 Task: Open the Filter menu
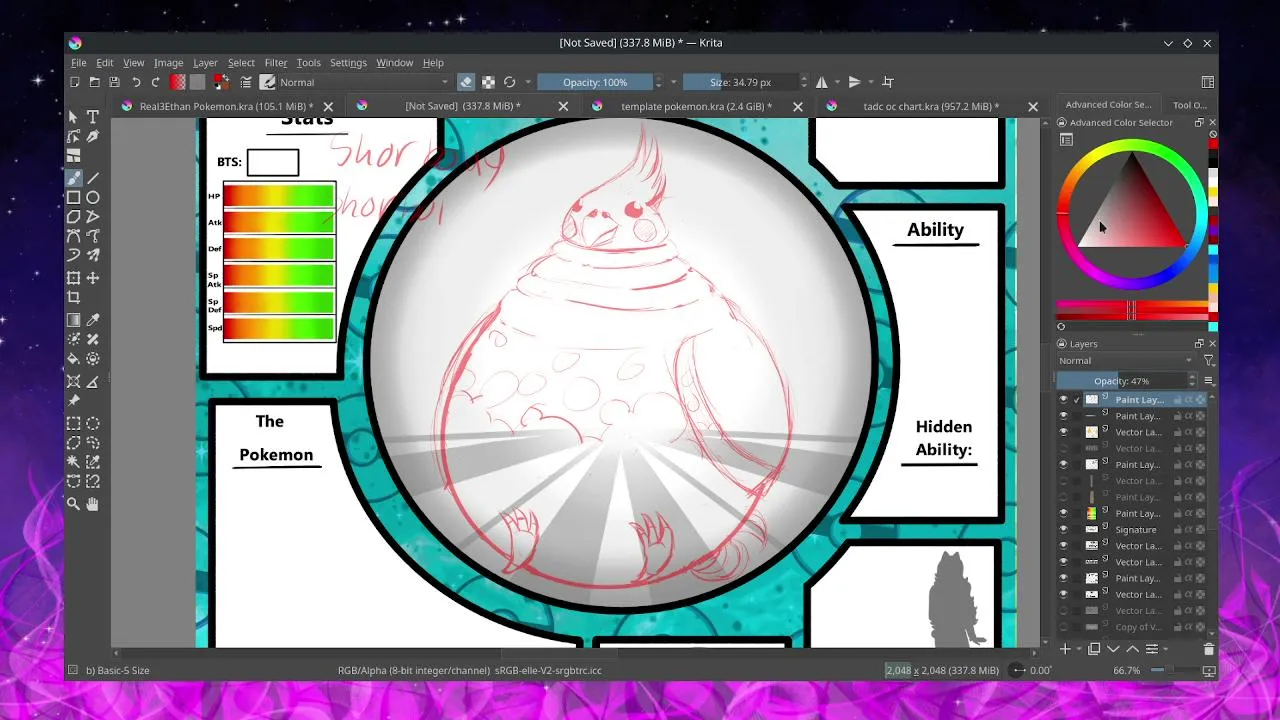coord(276,63)
